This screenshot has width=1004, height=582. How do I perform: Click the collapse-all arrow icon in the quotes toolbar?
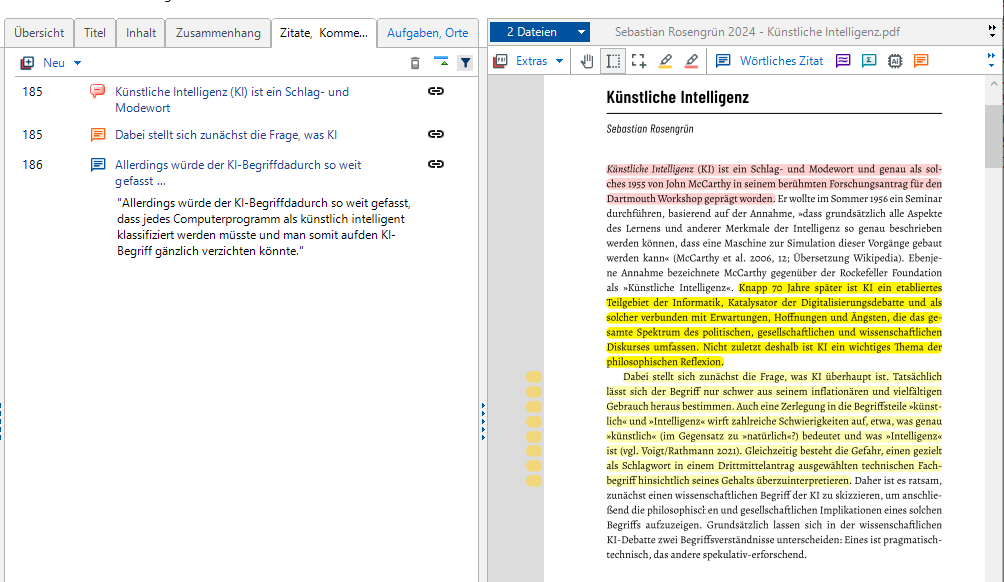[441, 61]
